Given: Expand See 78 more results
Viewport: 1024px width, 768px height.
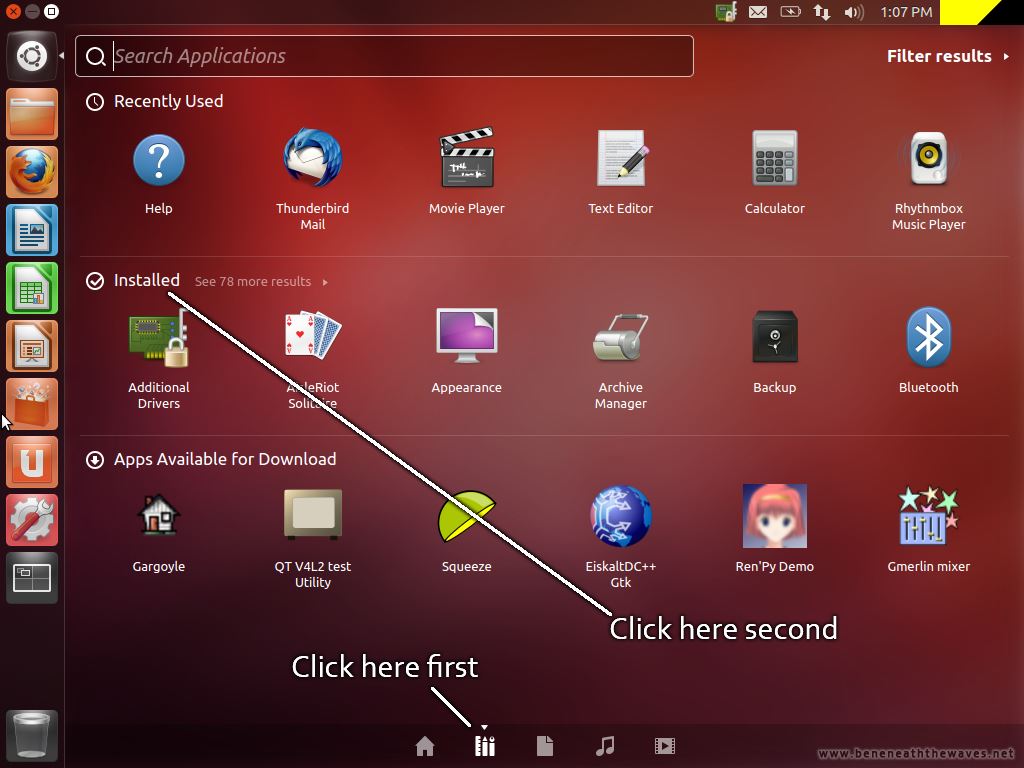Looking at the screenshot, I should [261, 281].
